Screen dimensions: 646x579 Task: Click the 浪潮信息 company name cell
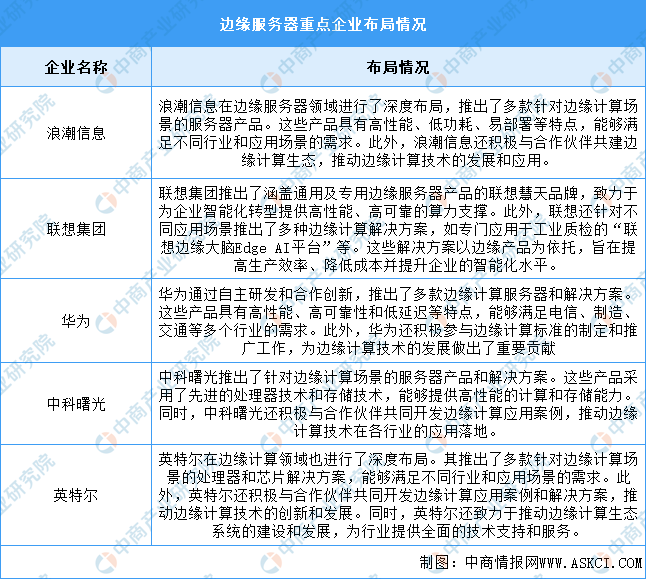coord(76,133)
